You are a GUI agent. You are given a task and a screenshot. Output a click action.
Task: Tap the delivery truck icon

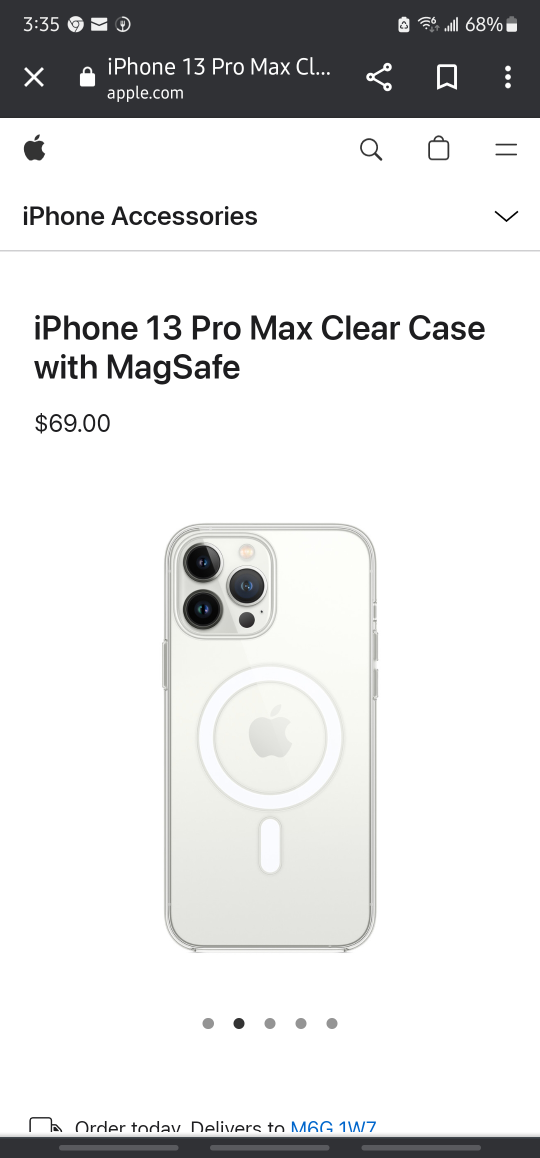pyautogui.click(x=46, y=1126)
